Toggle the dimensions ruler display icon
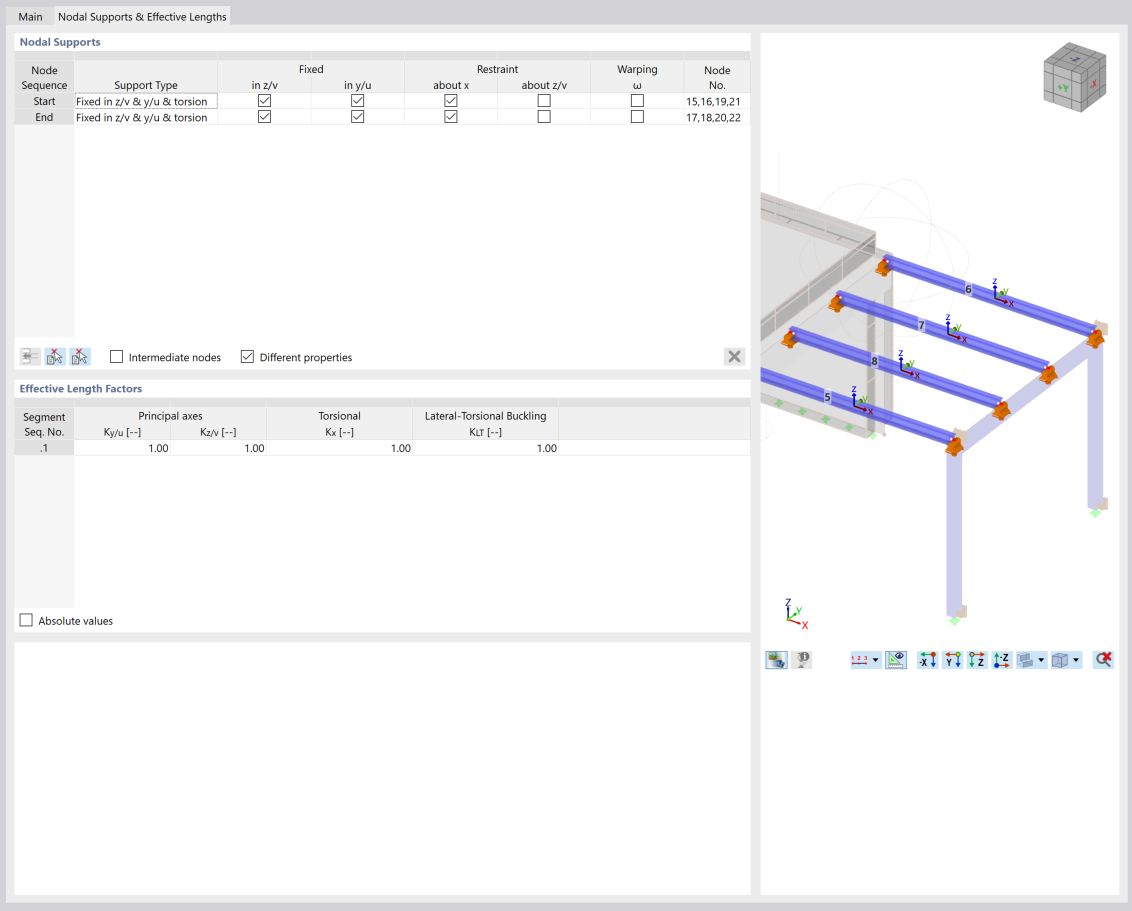Viewport: 1132px width, 911px height. pyautogui.click(x=895, y=659)
